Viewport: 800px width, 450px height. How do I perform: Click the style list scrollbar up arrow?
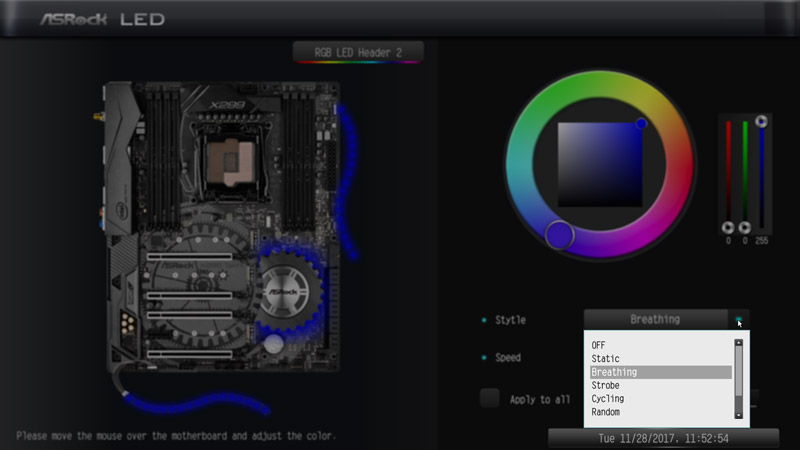click(738, 343)
